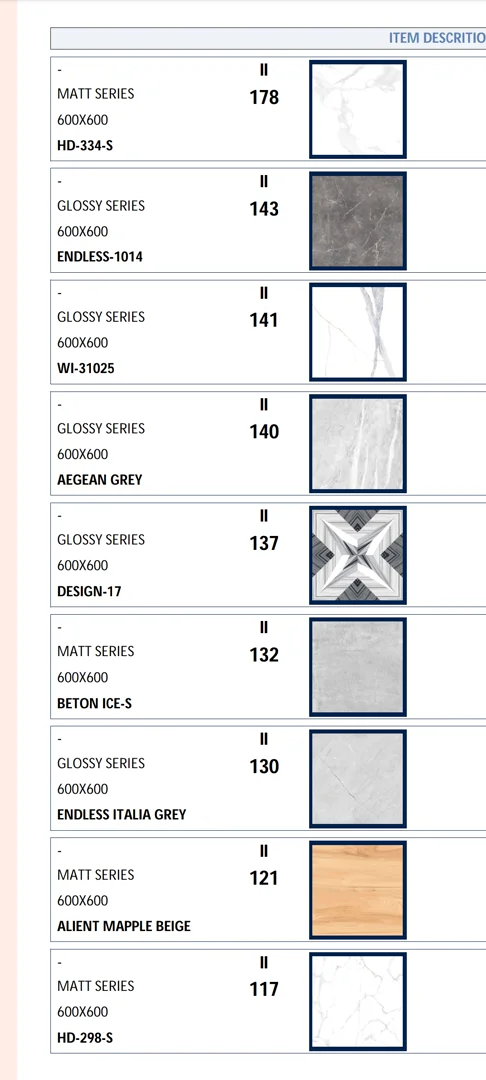Select the BETON ICE-S tile thumbnail
The image size is (486, 1080).
358,667
